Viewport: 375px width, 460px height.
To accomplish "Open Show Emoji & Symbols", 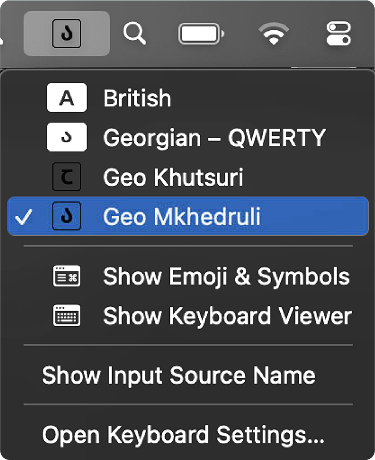I will click(x=188, y=276).
